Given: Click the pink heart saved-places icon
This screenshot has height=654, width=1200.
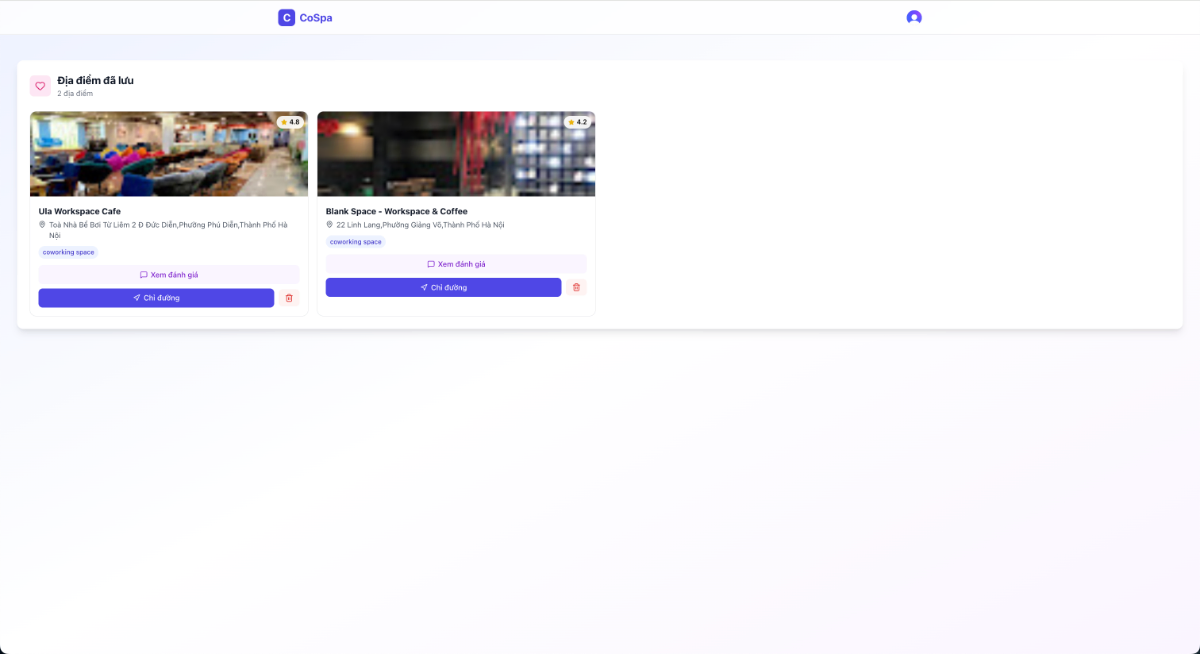Looking at the screenshot, I should (x=39, y=86).
